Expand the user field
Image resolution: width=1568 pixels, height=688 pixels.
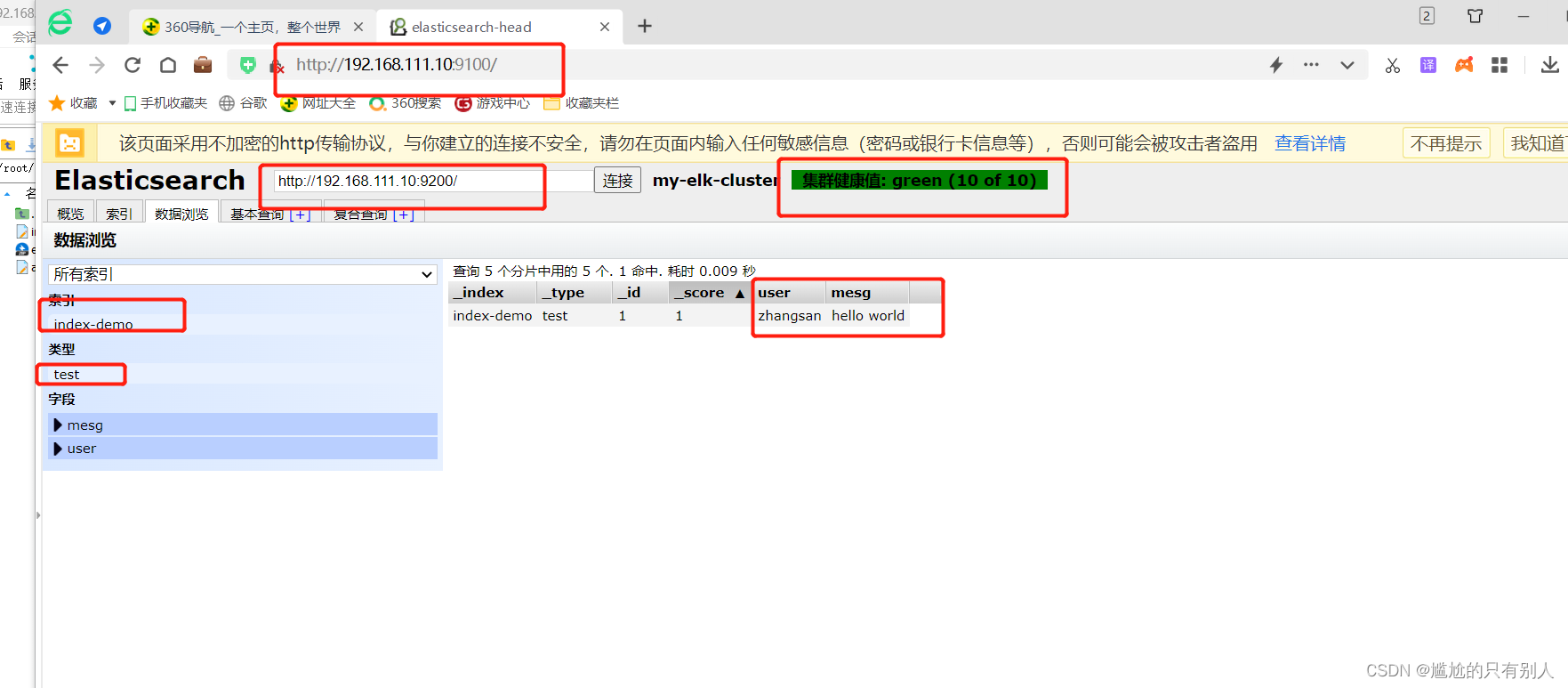tap(243, 449)
